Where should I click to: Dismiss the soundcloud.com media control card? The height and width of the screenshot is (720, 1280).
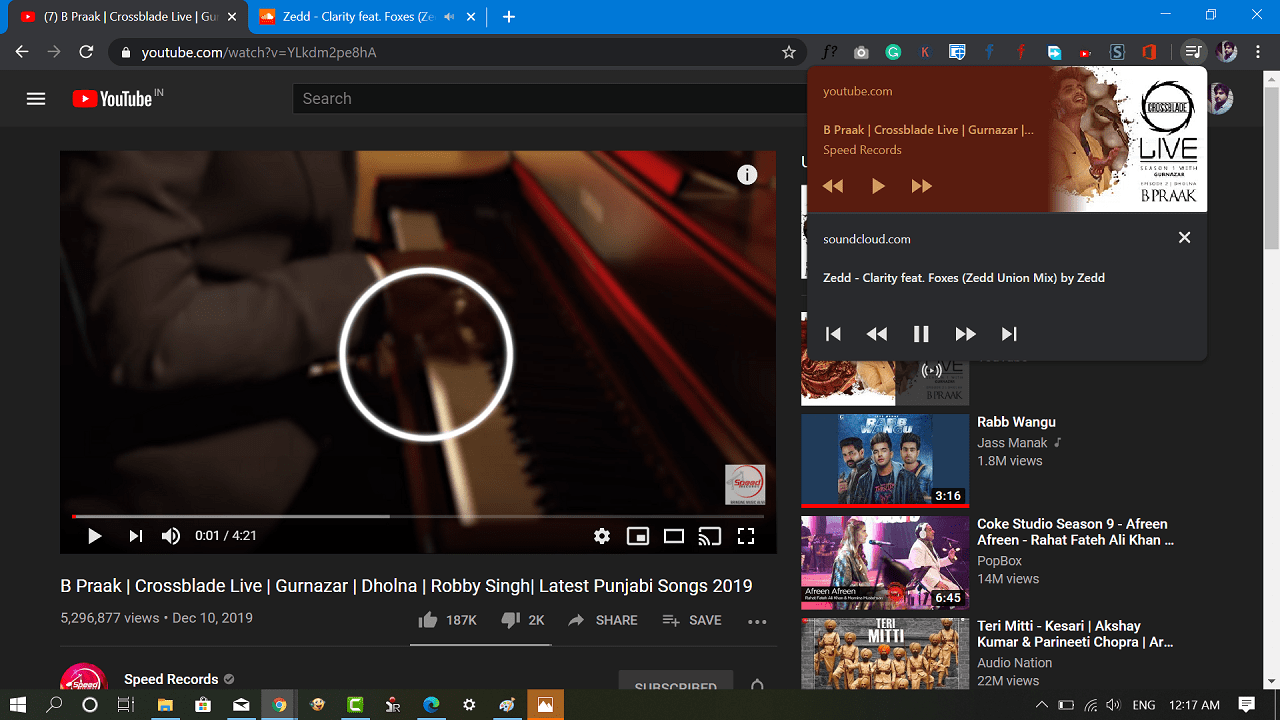1184,238
